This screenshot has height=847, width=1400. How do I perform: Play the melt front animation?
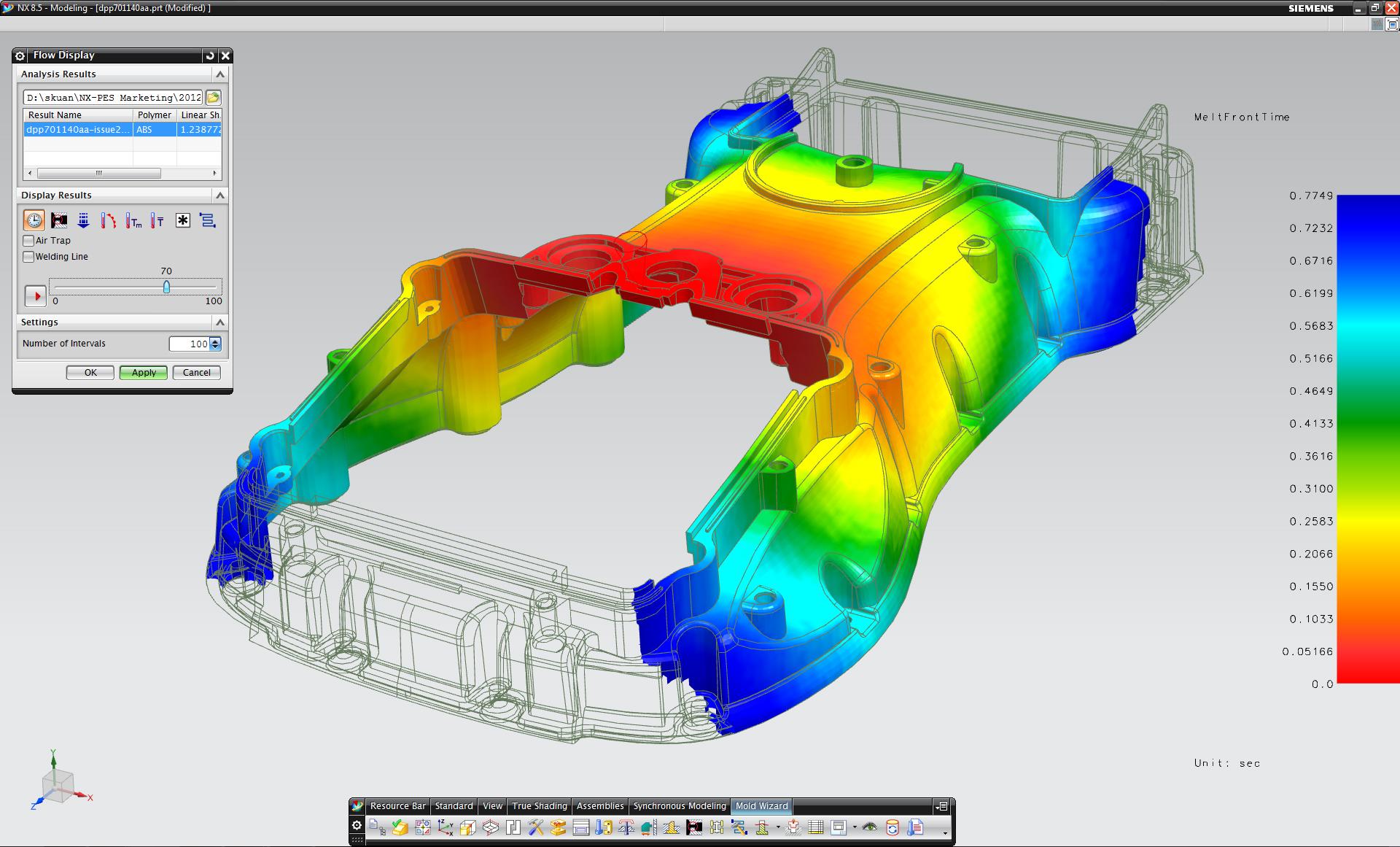point(36,296)
